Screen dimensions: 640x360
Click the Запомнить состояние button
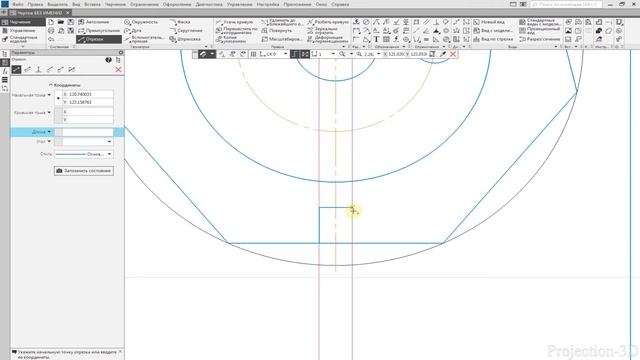pyautogui.click(x=84, y=171)
